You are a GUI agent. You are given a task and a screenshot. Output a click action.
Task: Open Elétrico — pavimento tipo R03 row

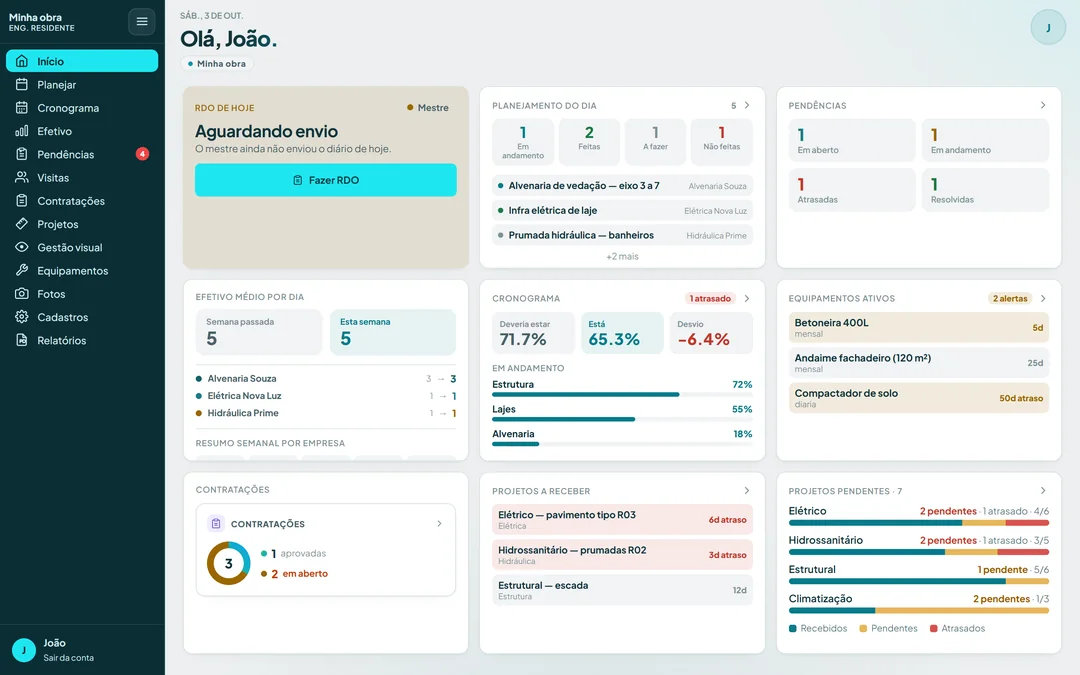coord(622,520)
